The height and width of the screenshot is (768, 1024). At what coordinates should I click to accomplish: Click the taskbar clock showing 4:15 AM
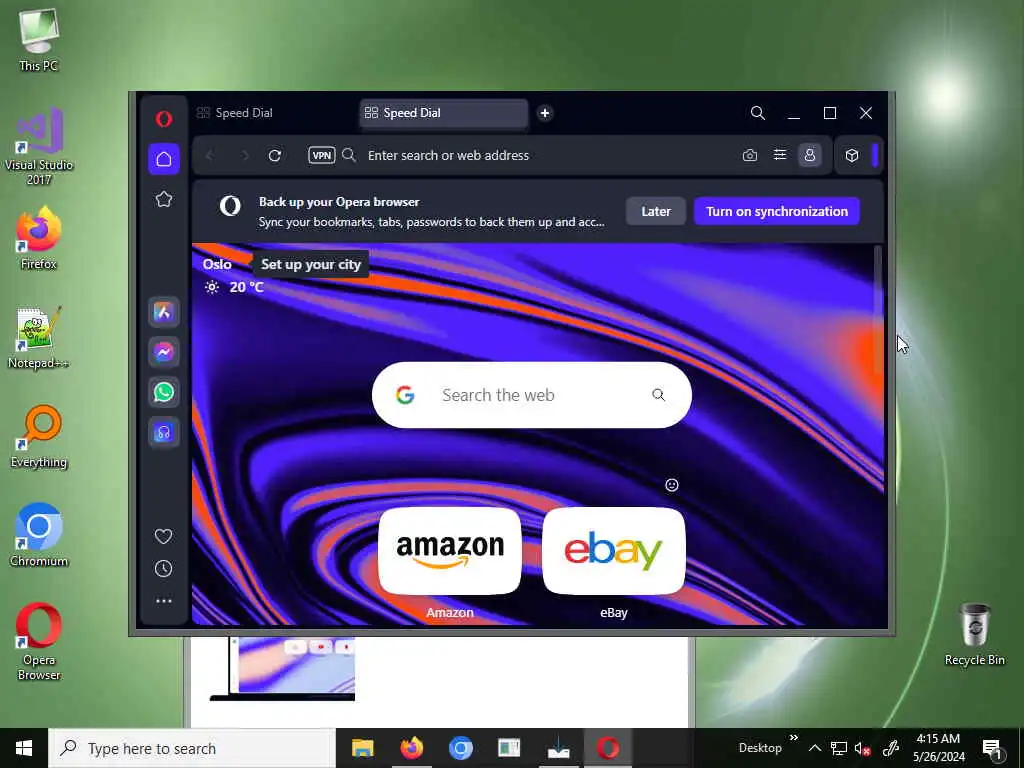938,748
